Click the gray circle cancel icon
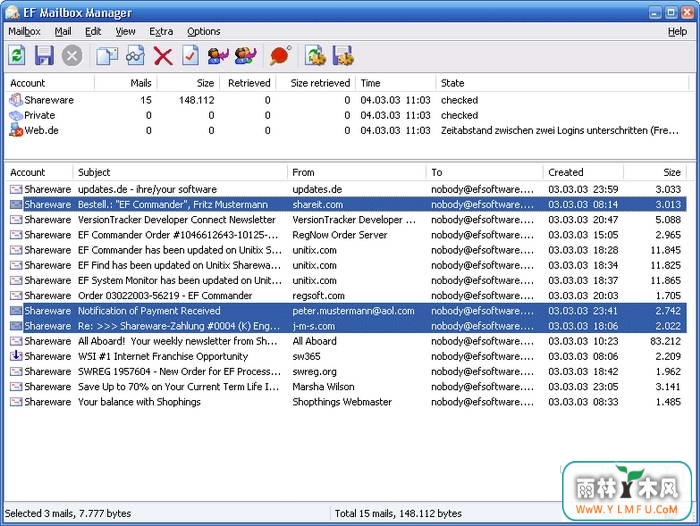Screen dimensions: 700x526 pos(72,56)
